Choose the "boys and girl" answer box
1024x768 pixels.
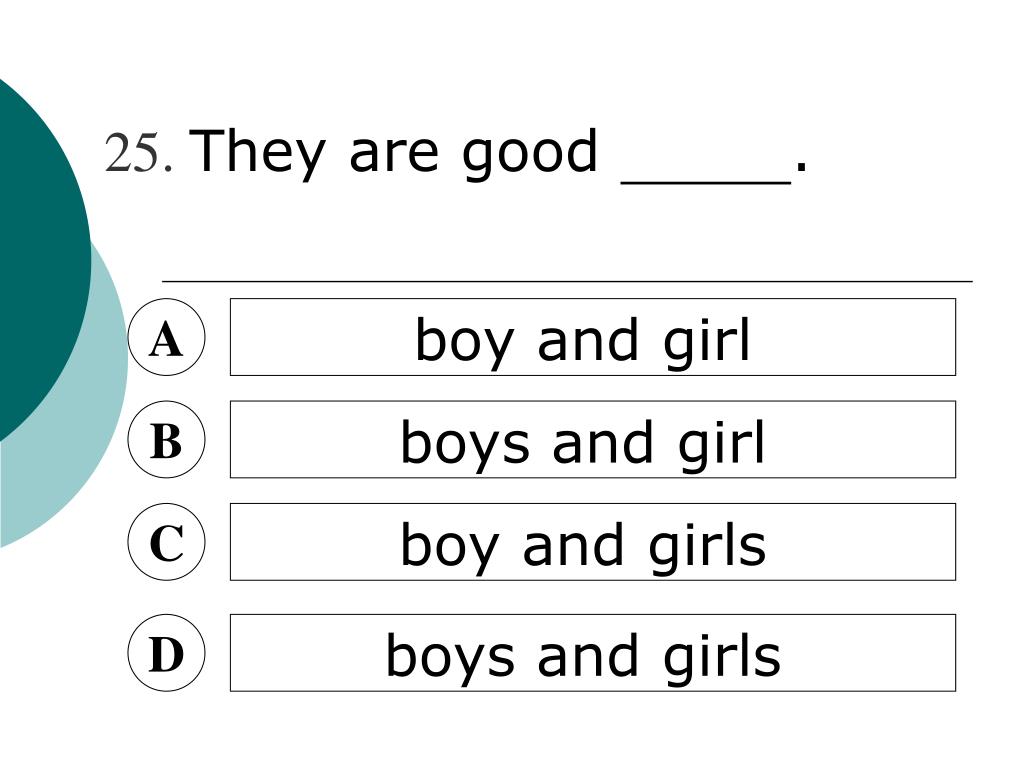pyautogui.click(x=593, y=440)
